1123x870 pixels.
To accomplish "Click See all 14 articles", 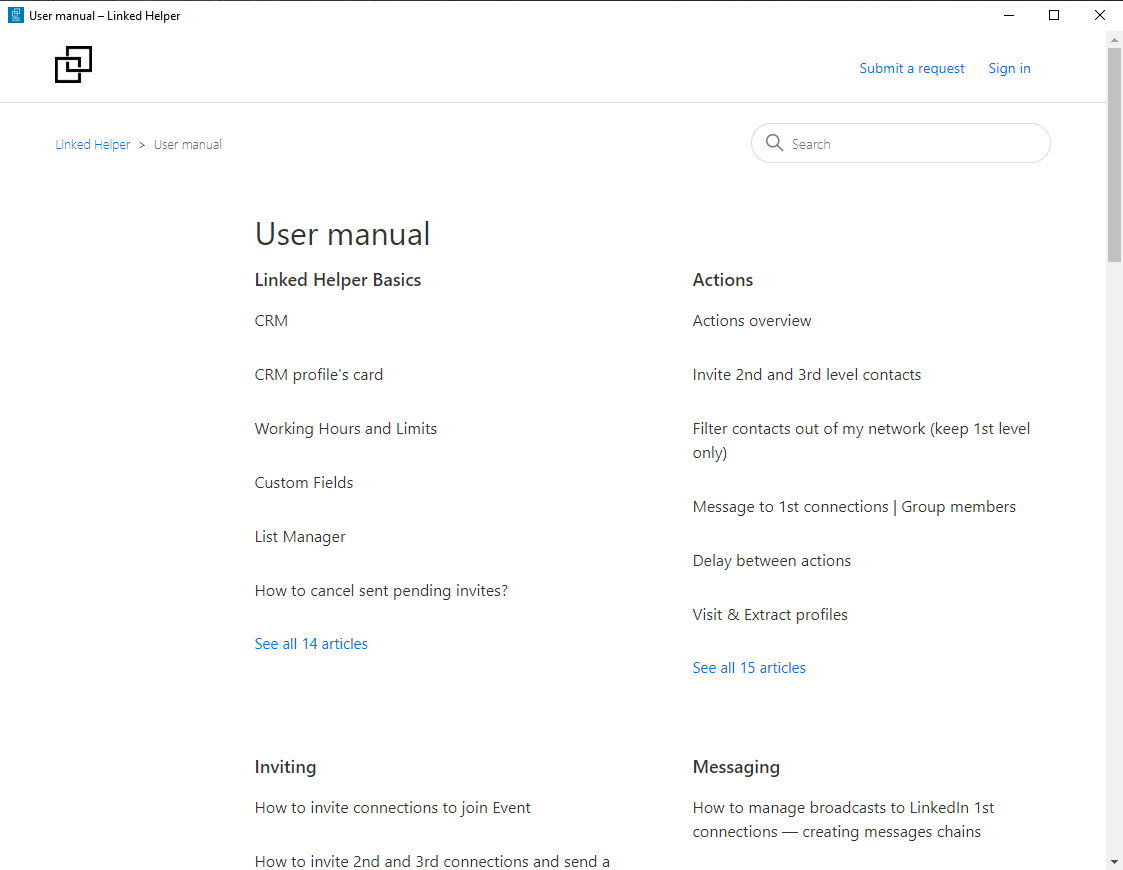I will tap(311, 644).
